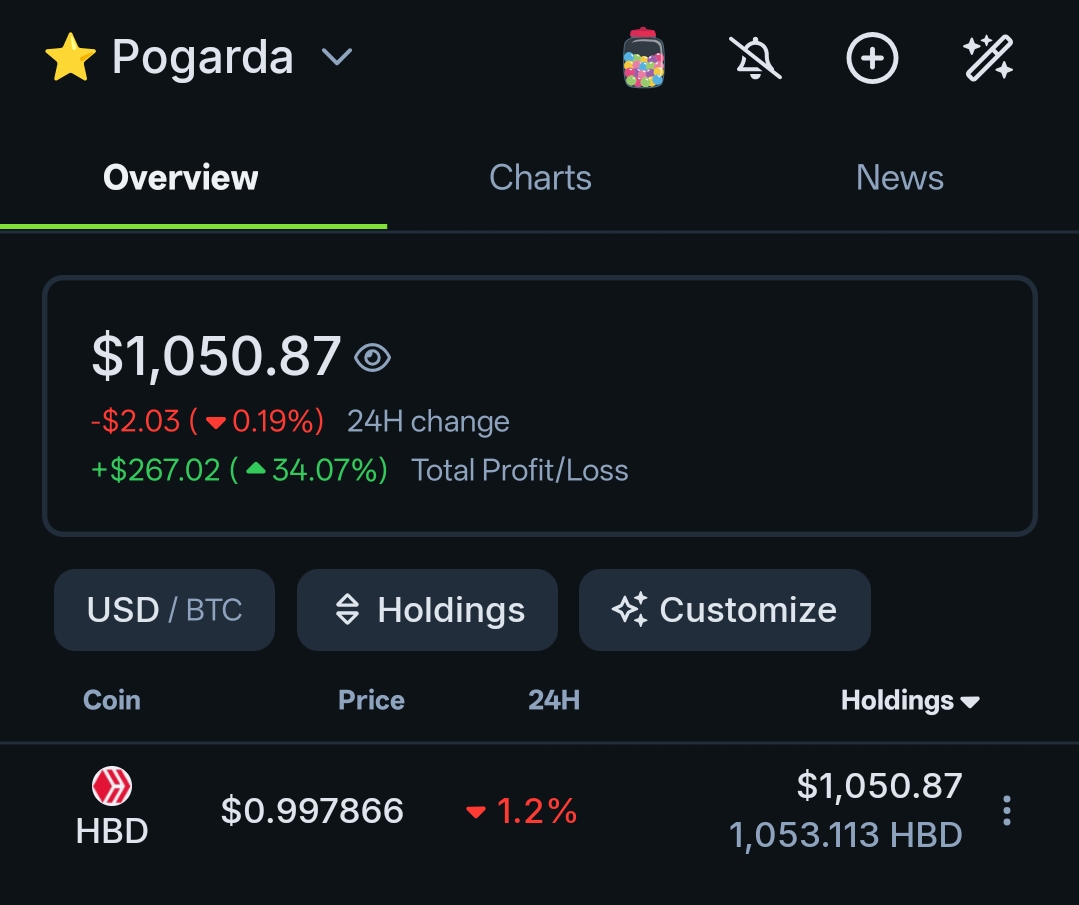Open the Holdings sort button
This screenshot has width=1079, height=905.
[427, 610]
